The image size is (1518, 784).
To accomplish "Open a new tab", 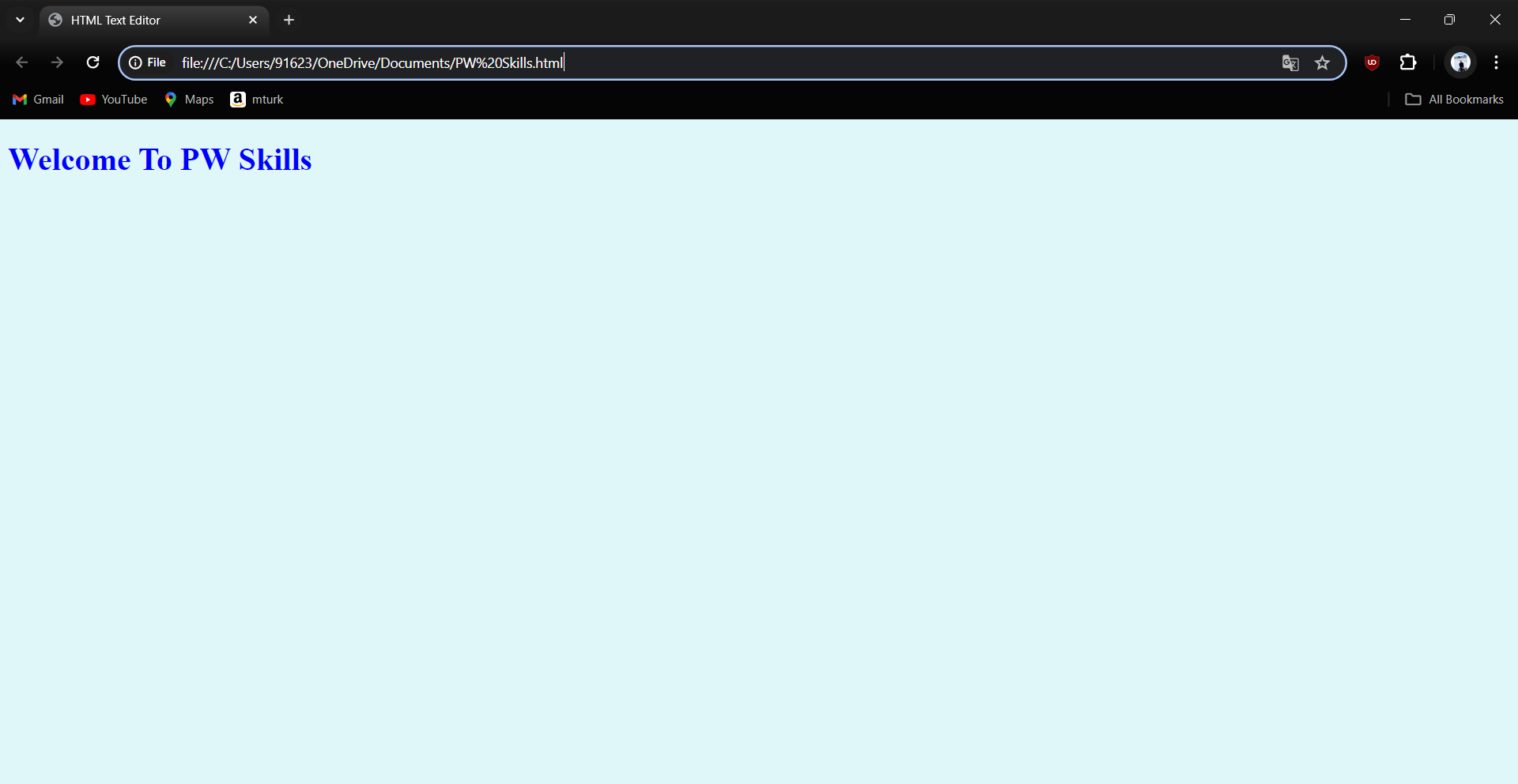I will click(289, 20).
